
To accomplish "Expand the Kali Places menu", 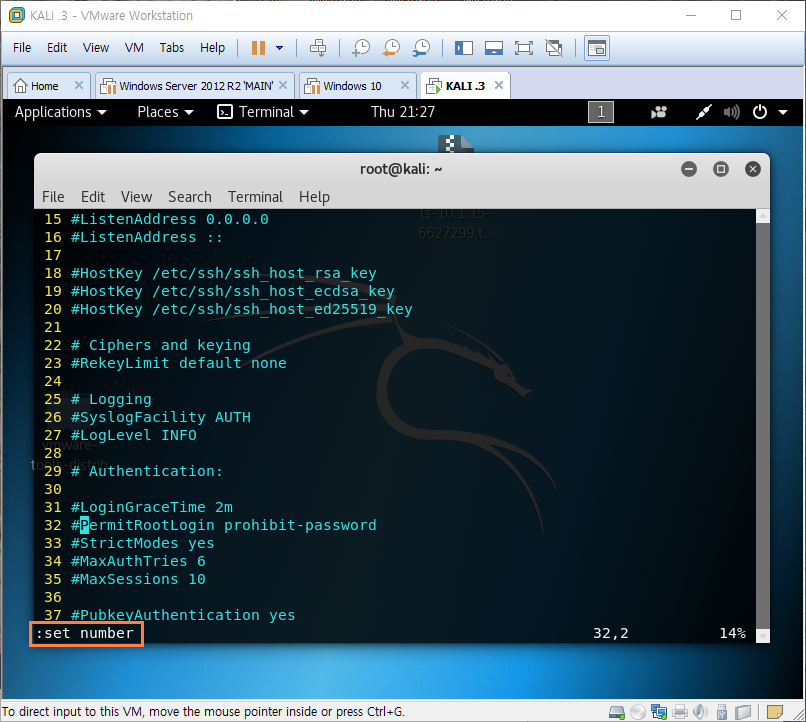I will click(165, 112).
